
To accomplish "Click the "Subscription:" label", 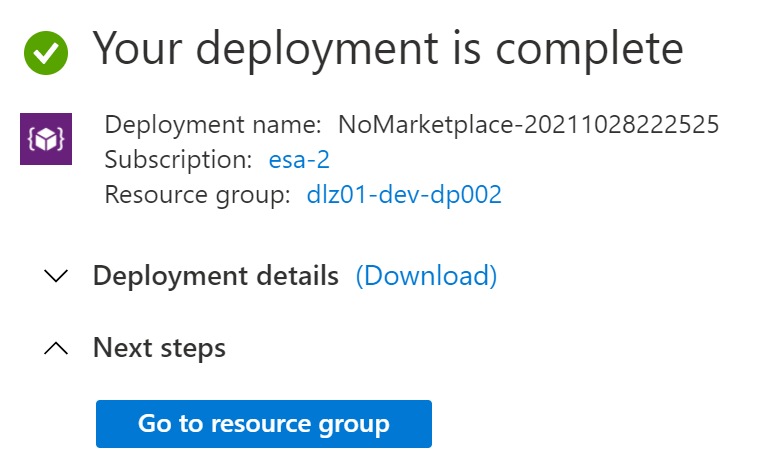I will [178, 160].
